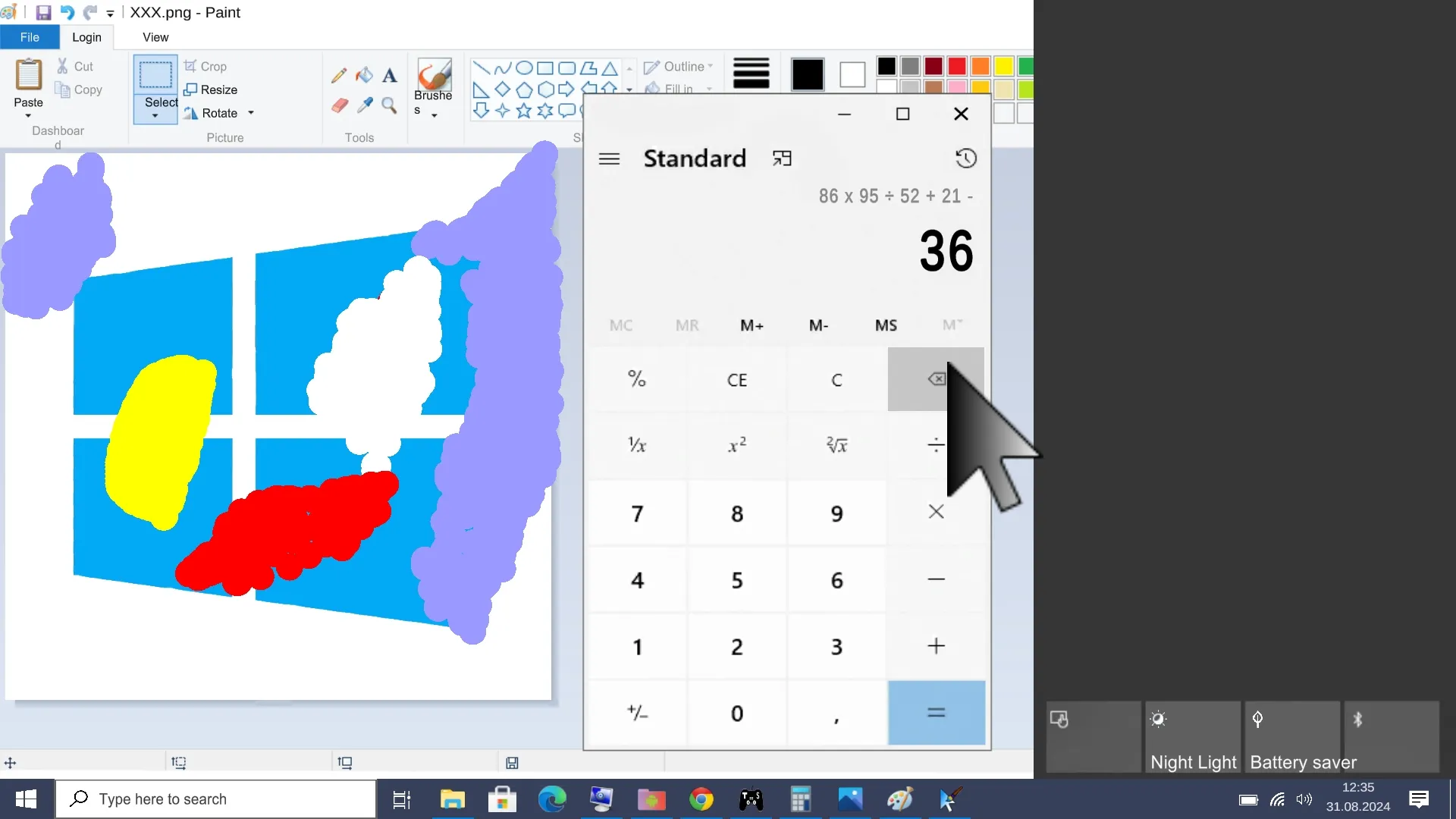Select the Color picker tool
The height and width of the screenshot is (819, 1456).
[x=365, y=105]
